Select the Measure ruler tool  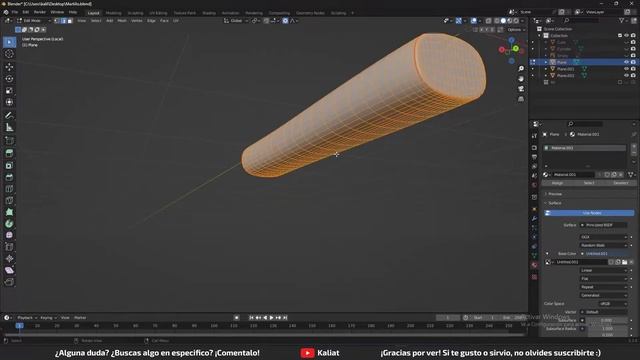click(x=9, y=128)
